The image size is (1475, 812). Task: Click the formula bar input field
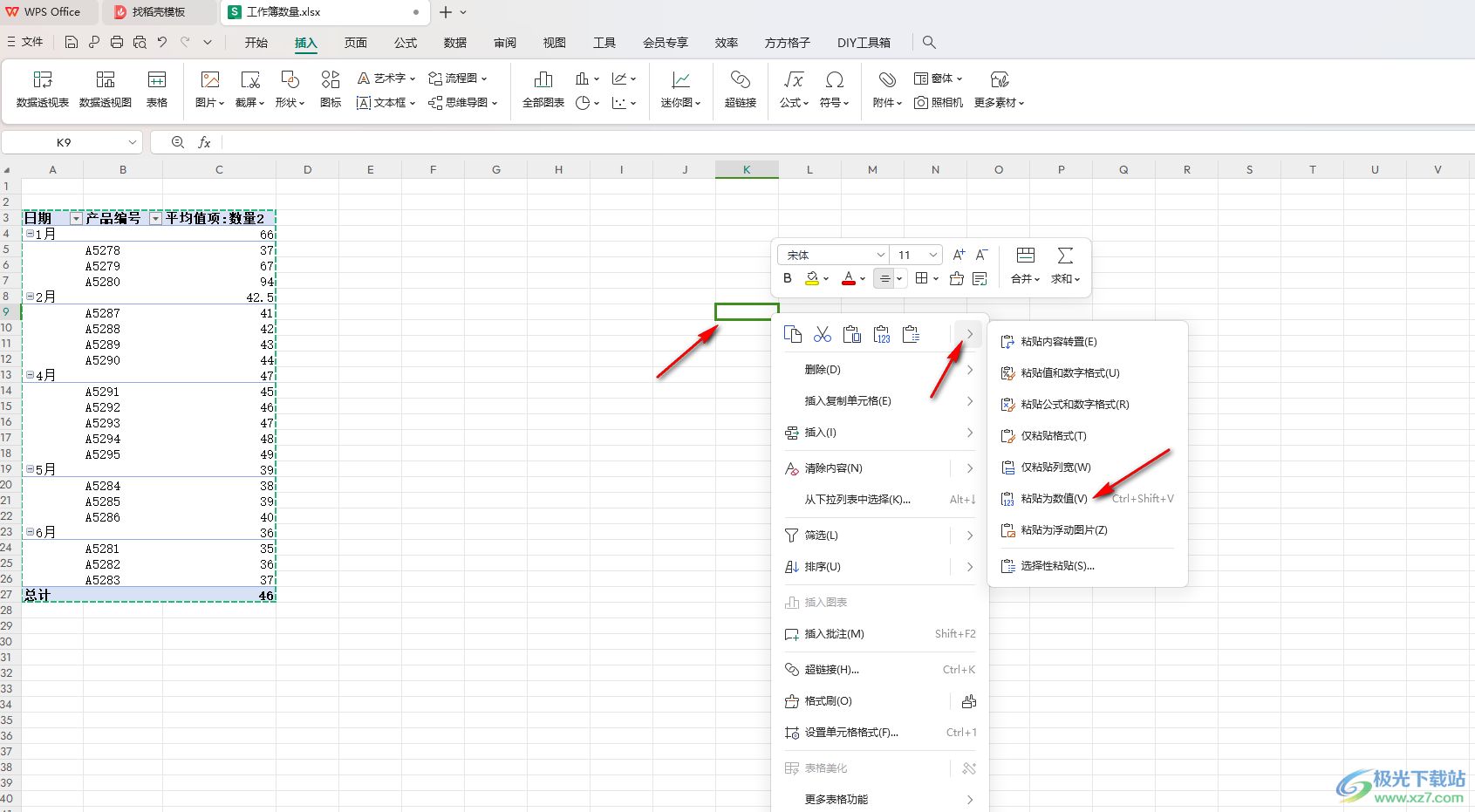tap(846, 142)
